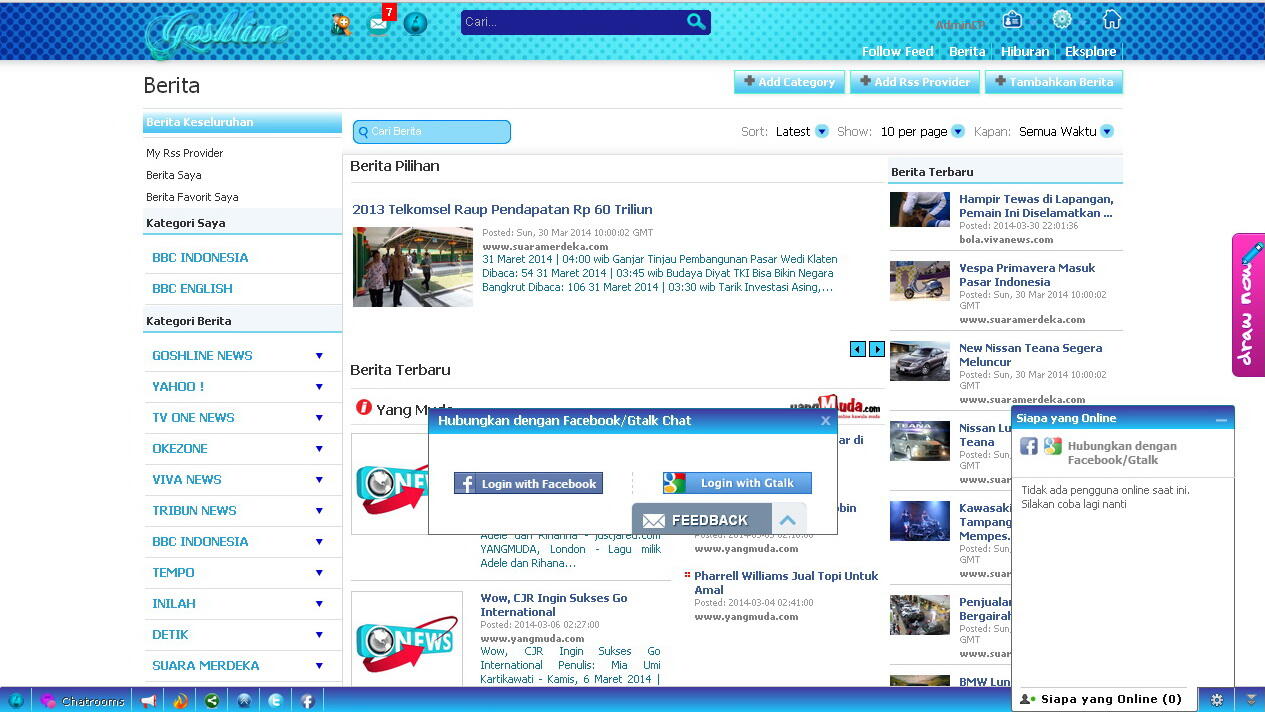Viewport: 1265px width, 712px height.
Task: Click the blue chevron-up icon in bottom bar
Action: [244, 701]
